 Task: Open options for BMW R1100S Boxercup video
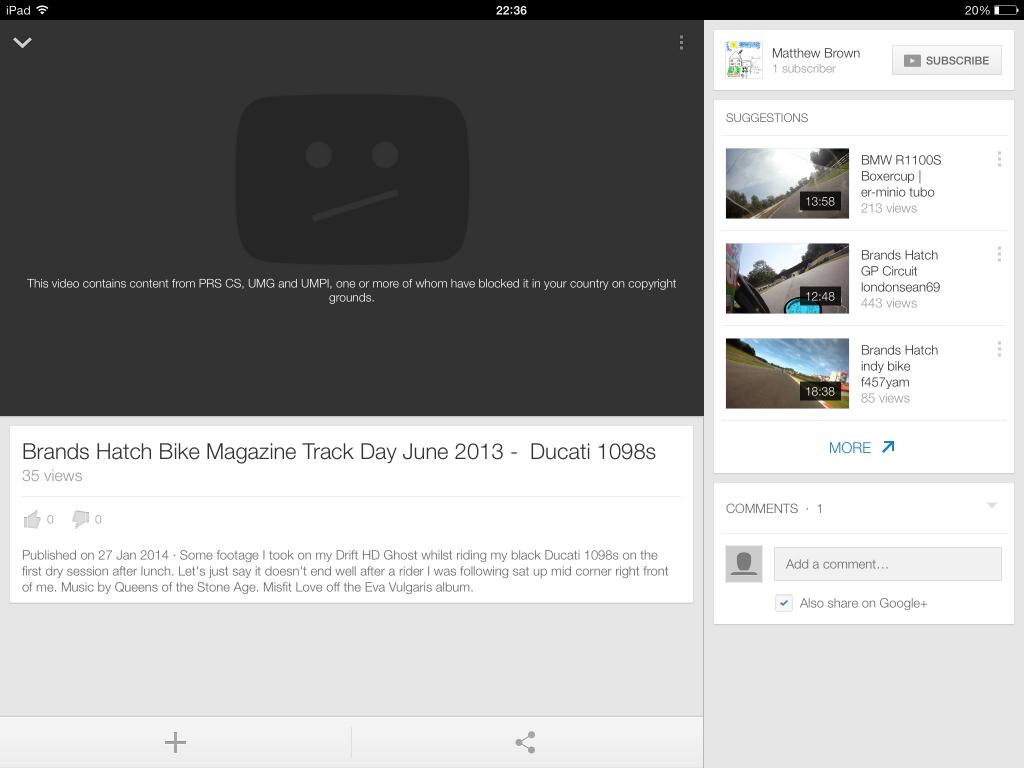(999, 159)
